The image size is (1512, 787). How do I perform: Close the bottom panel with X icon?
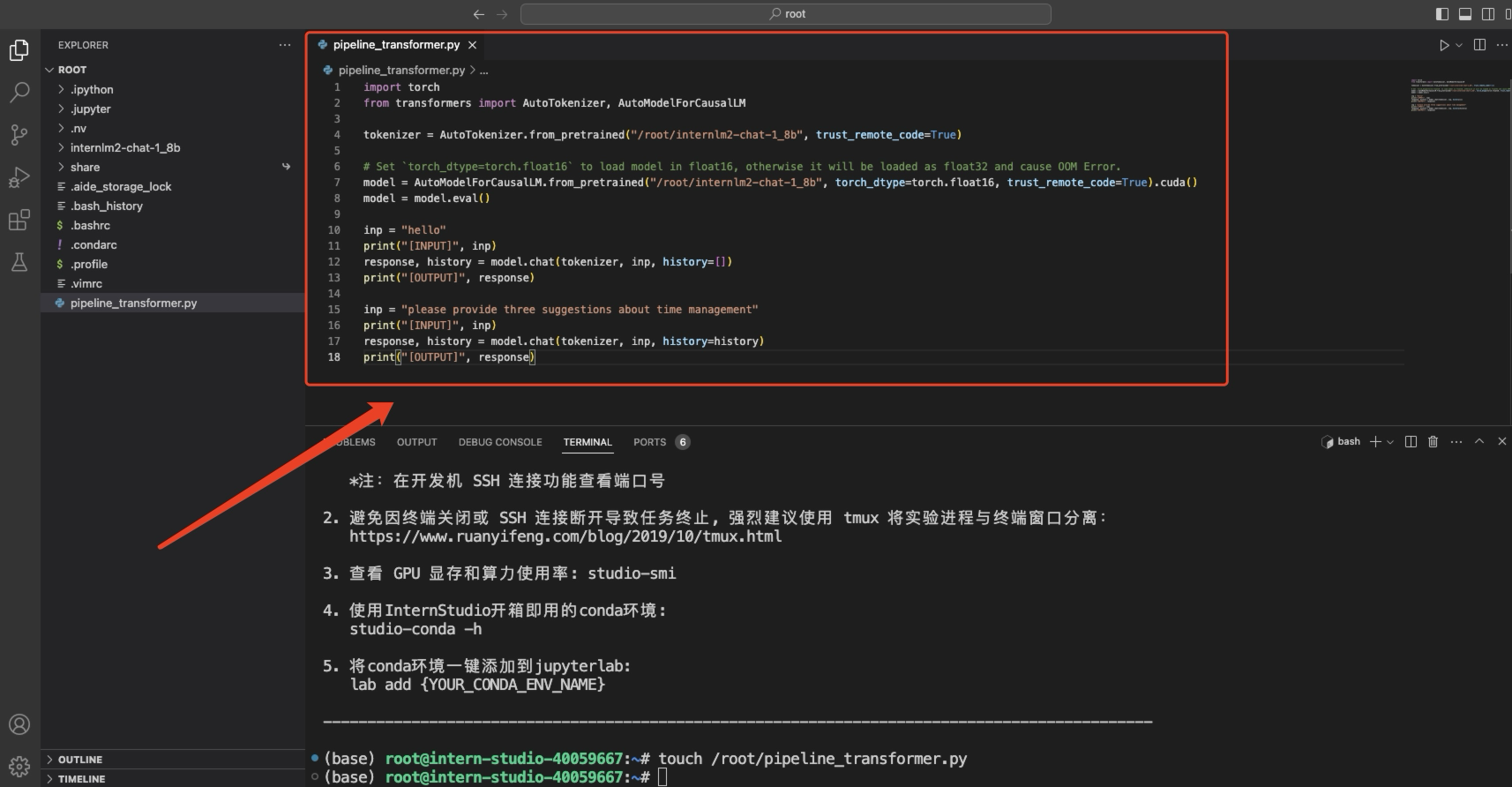tap(1502, 442)
